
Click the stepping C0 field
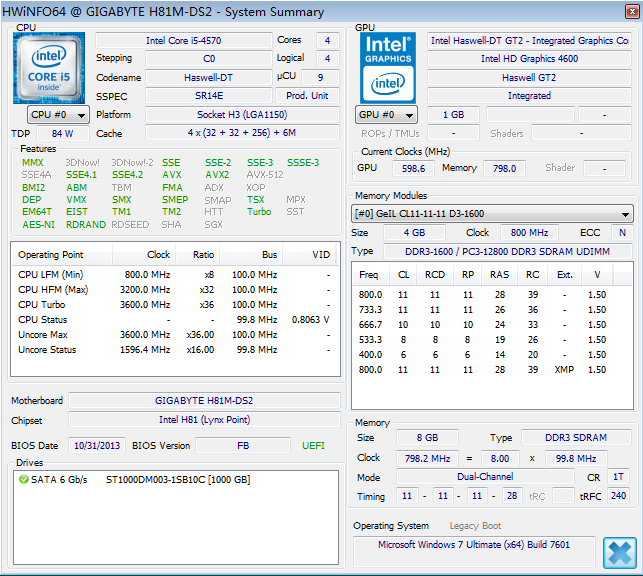209,59
